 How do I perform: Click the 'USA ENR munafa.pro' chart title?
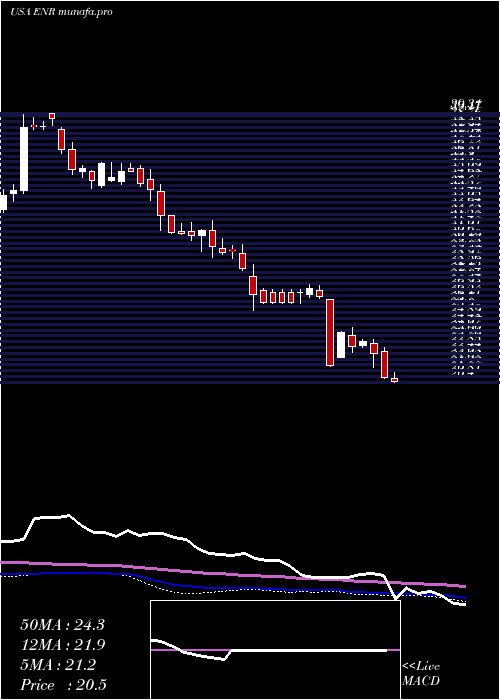[x=61, y=12]
